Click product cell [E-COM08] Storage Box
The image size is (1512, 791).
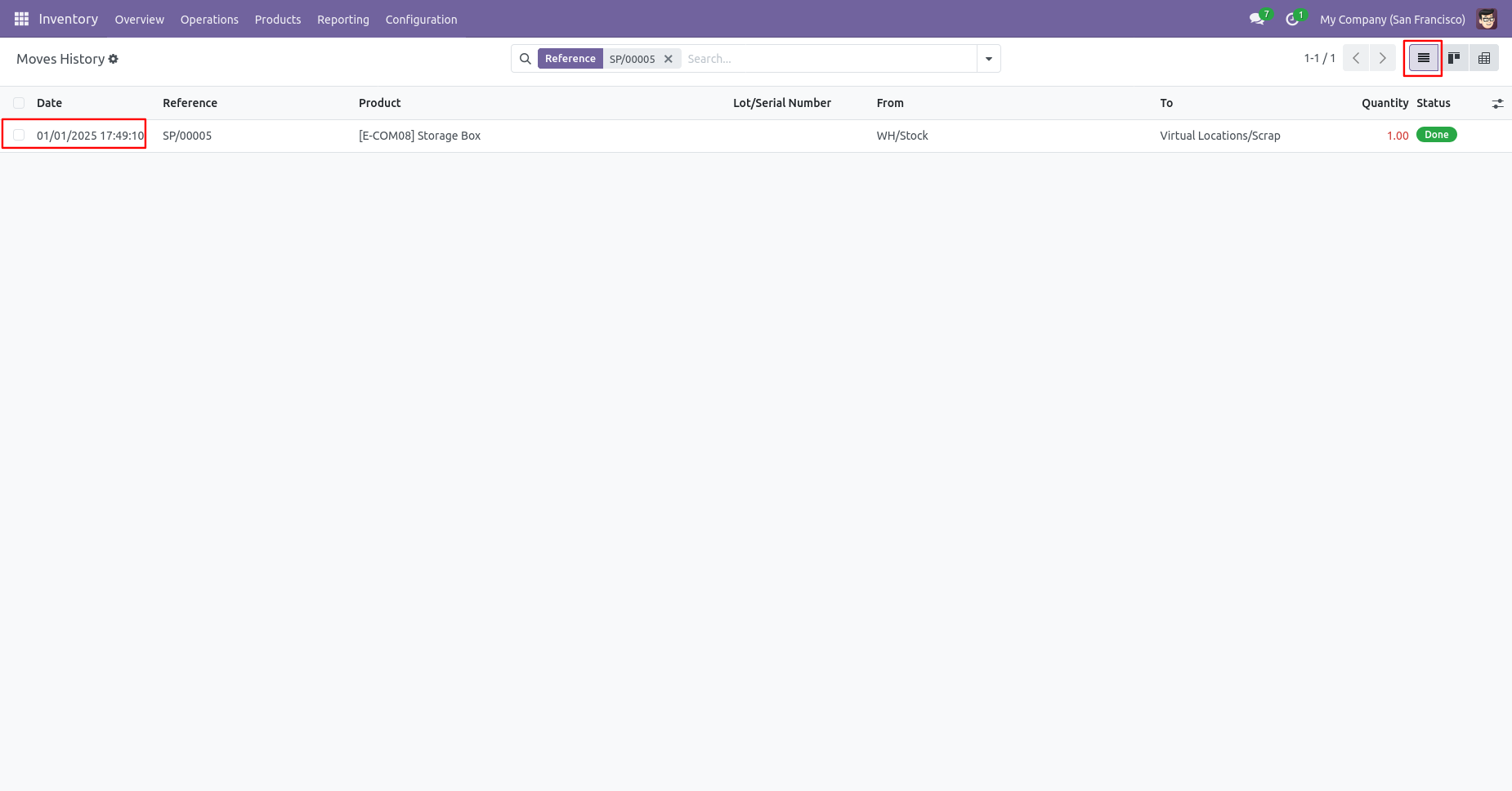420,136
